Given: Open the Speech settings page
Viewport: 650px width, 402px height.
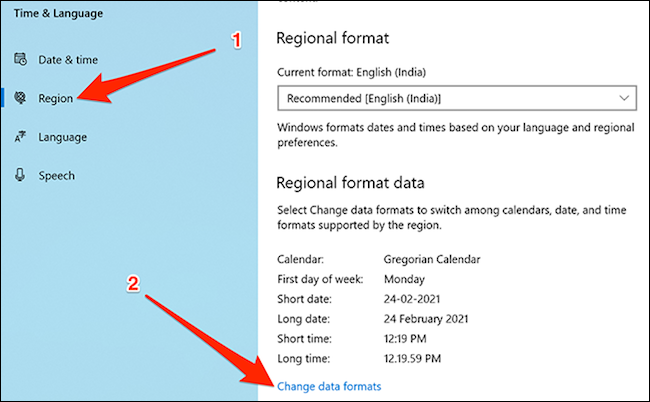Looking at the screenshot, I should click(x=56, y=175).
